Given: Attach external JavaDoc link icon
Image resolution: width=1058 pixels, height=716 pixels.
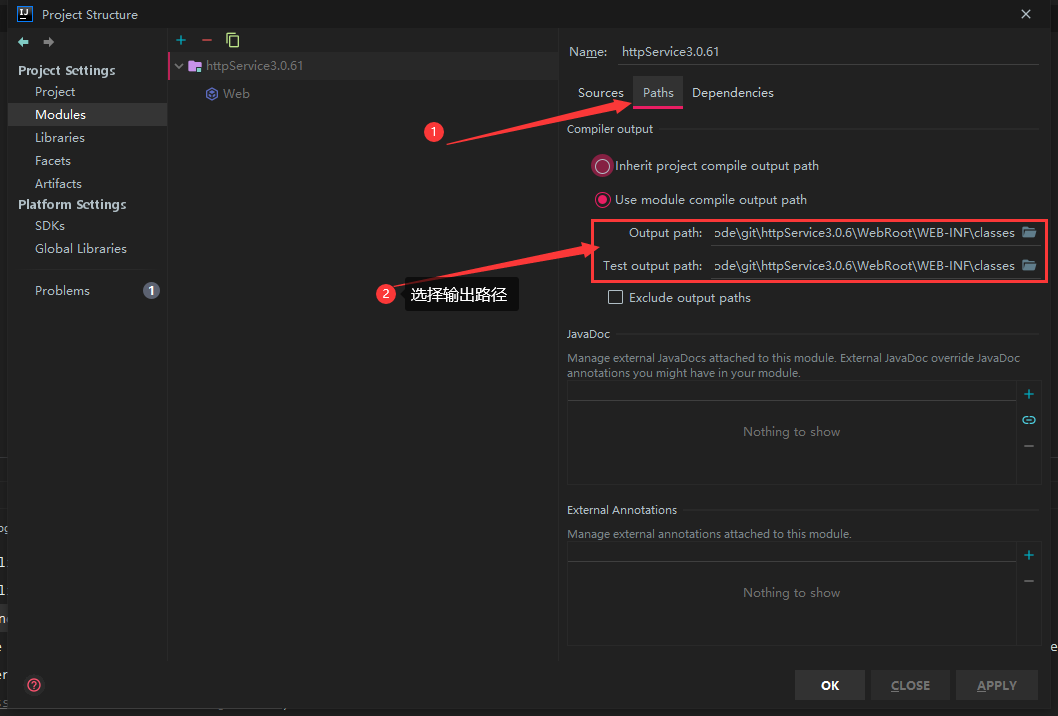Looking at the screenshot, I should (1029, 420).
